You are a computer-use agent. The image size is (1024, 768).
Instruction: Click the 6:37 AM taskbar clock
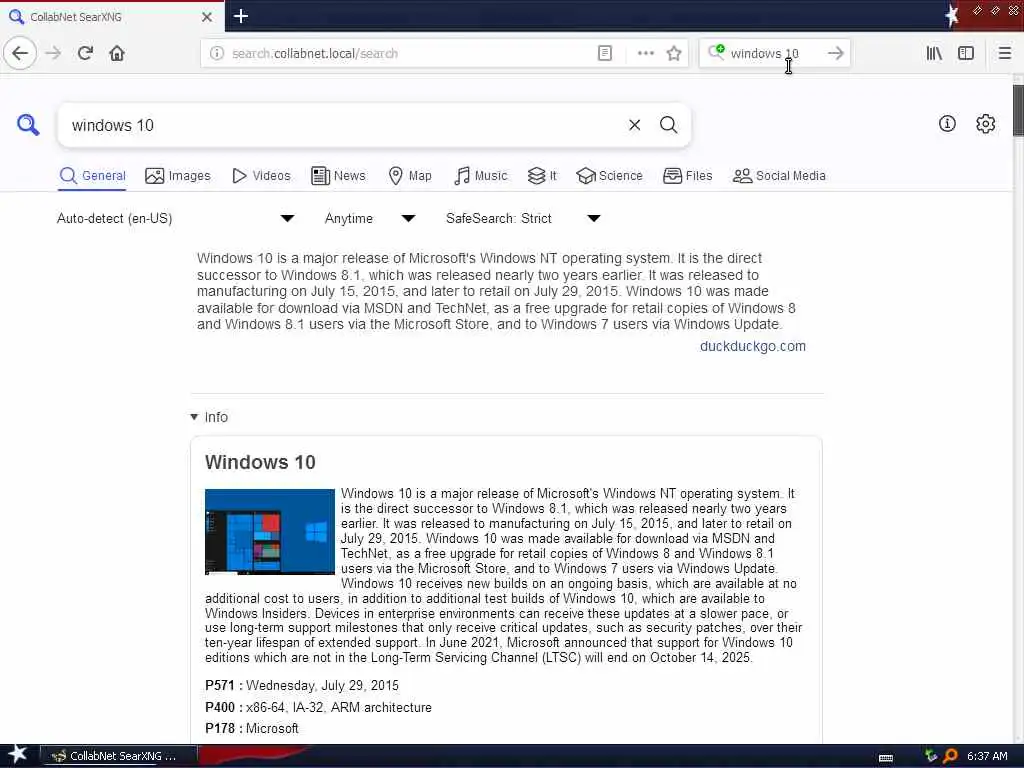pyautogui.click(x=987, y=756)
